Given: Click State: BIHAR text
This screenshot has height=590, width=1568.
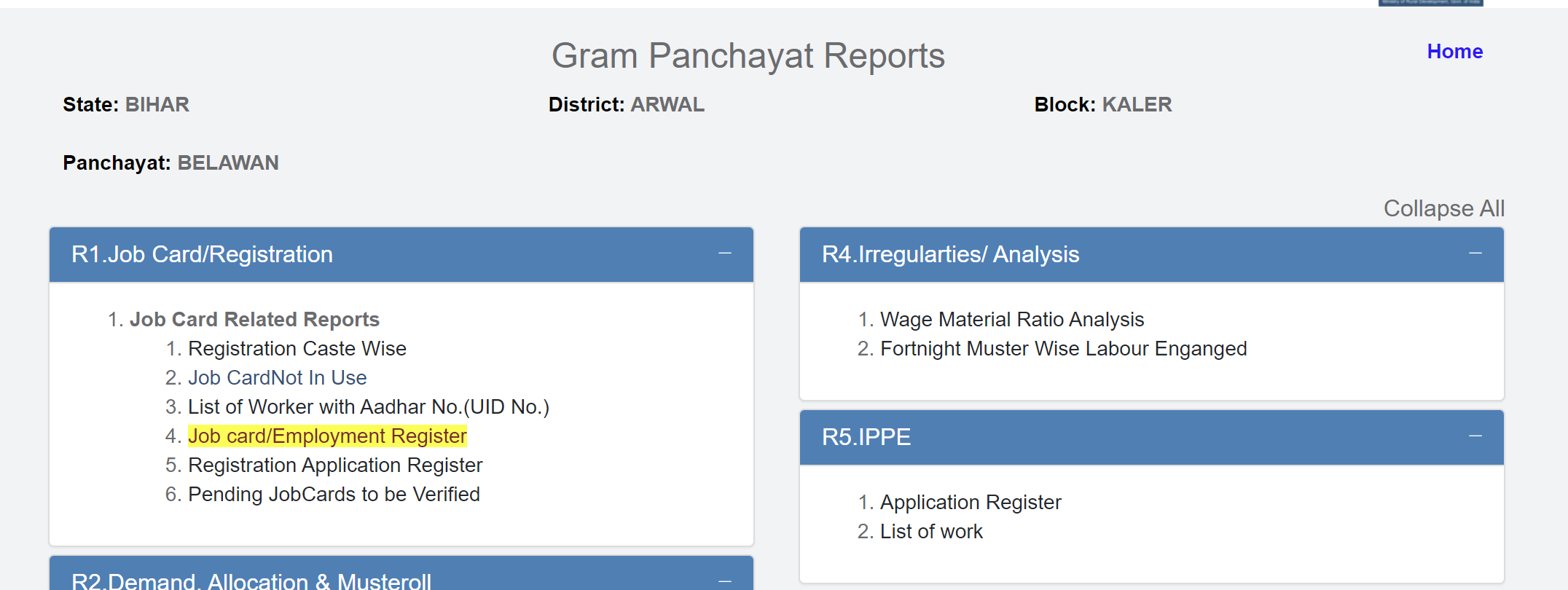Looking at the screenshot, I should [x=126, y=105].
